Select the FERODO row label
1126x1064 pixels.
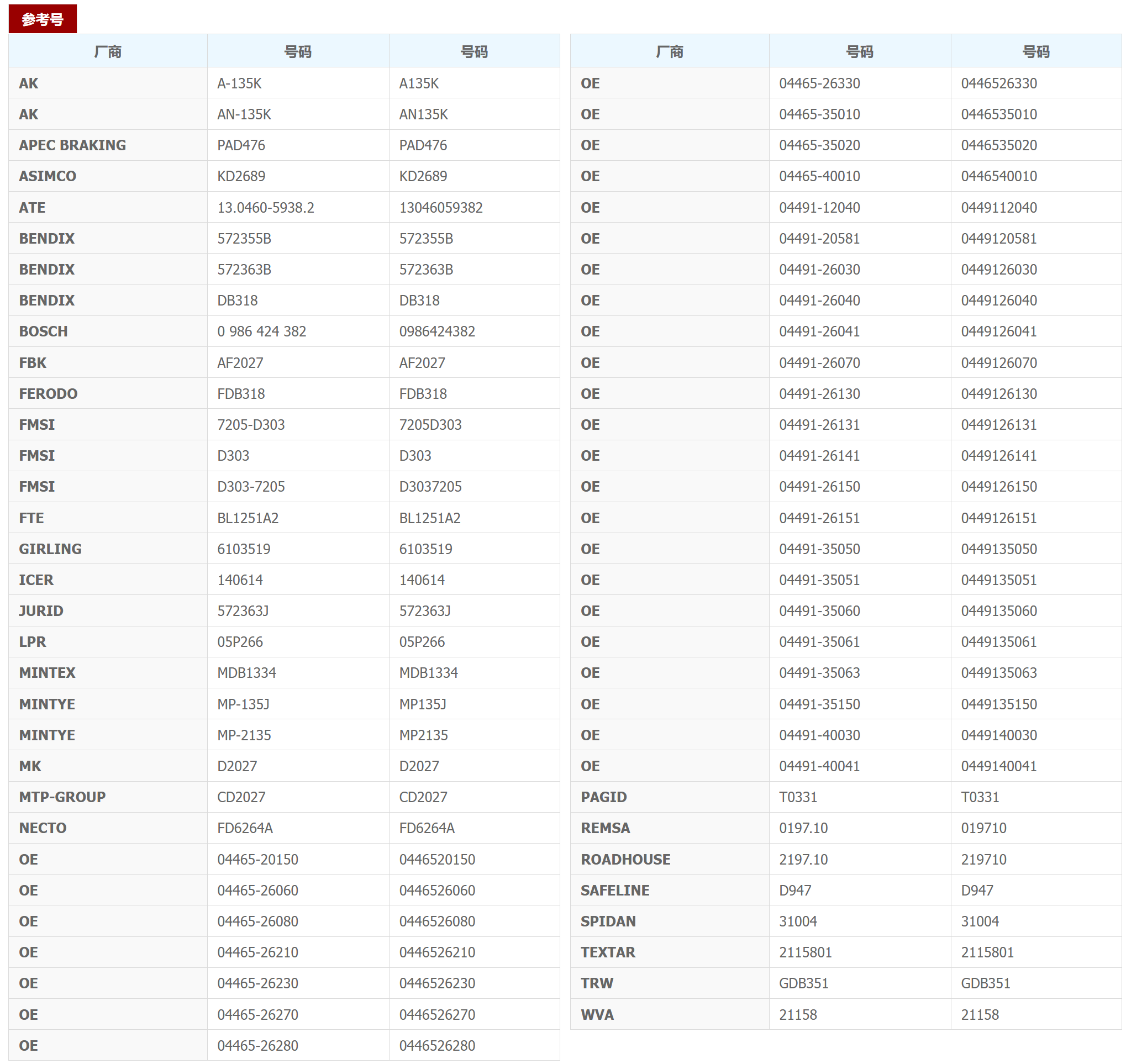pyautogui.click(x=48, y=393)
